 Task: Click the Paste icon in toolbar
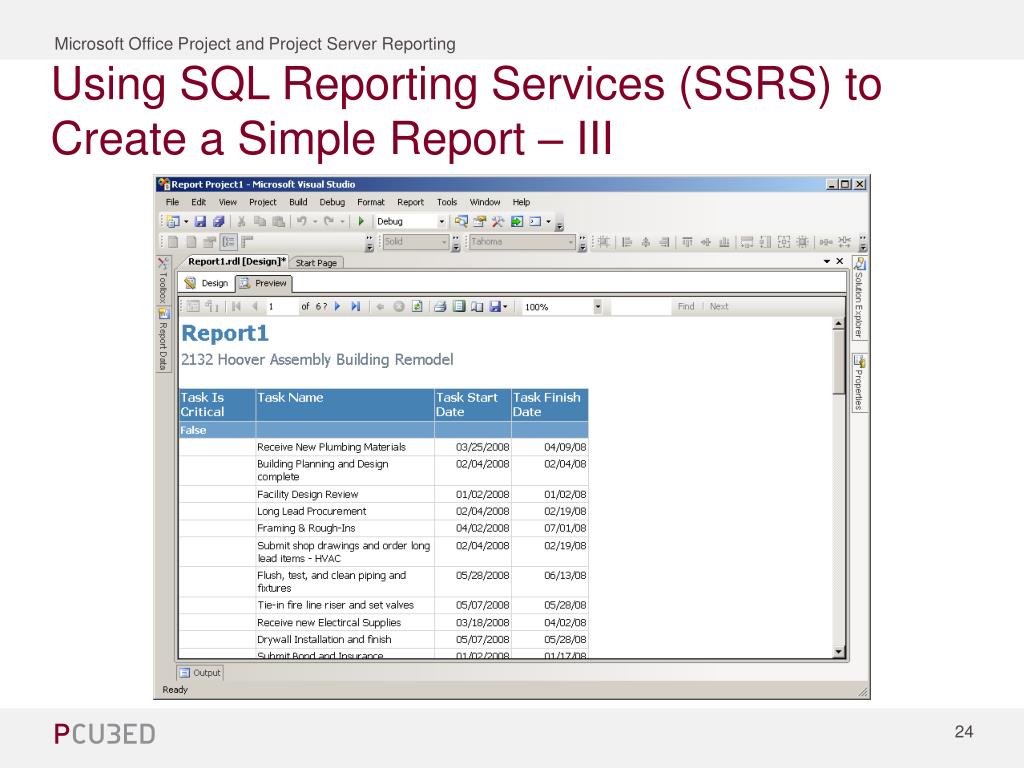tap(278, 221)
